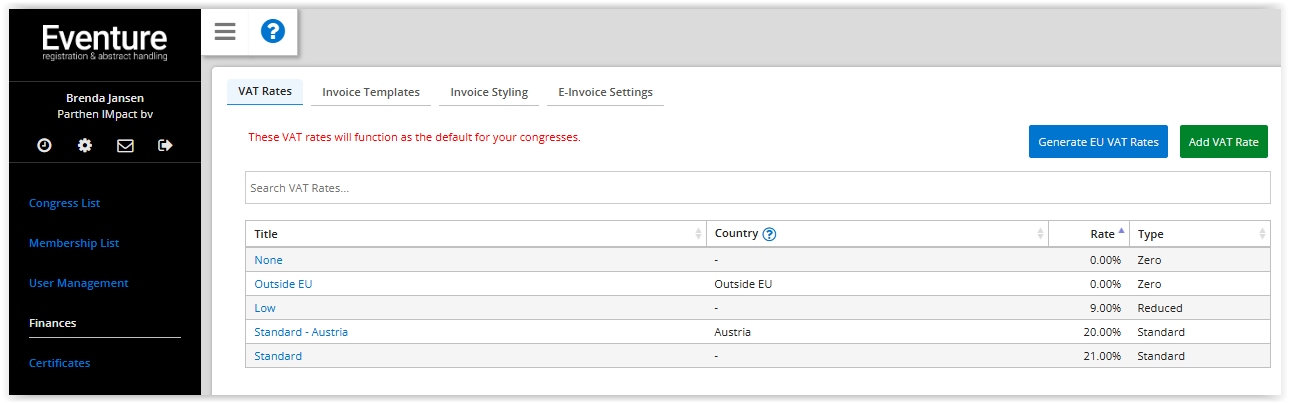Open the E-Invoice Settings tab
Viewport: 1289px width, 403px height.
coord(605,92)
